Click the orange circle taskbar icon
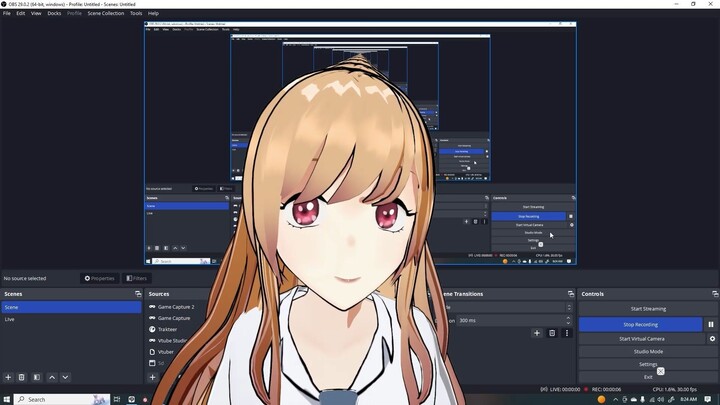The height and width of the screenshot is (405, 720). (x=601, y=399)
